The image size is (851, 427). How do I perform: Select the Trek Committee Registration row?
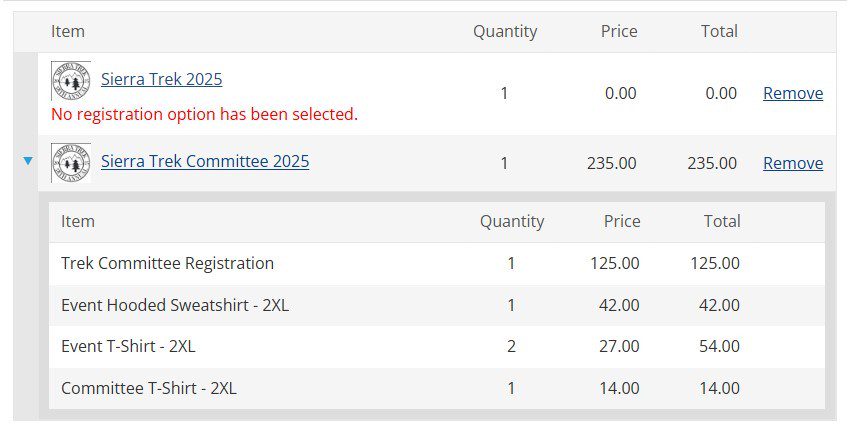pyautogui.click(x=437, y=264)
